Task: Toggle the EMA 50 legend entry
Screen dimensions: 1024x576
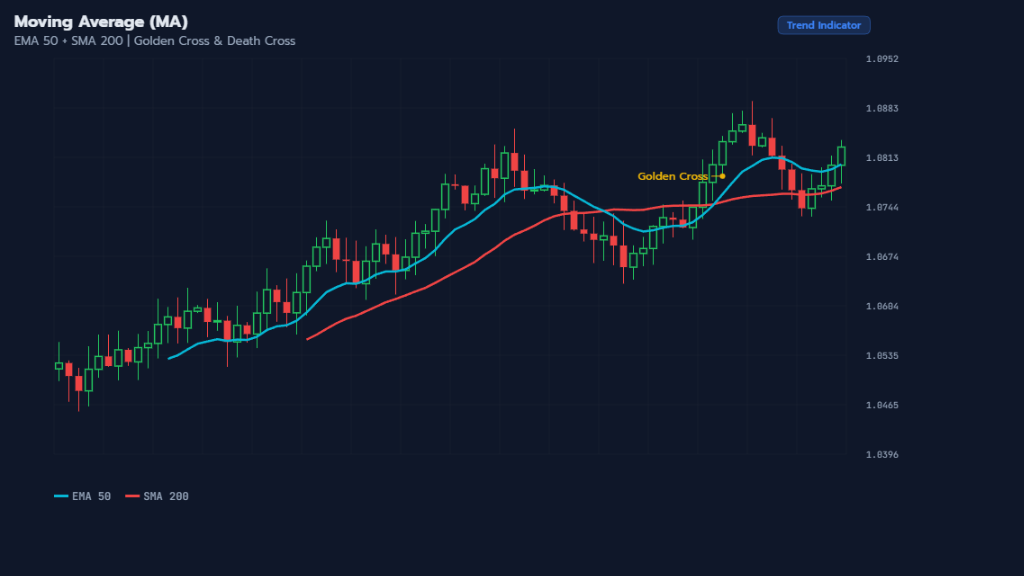Action: (86, 496)
